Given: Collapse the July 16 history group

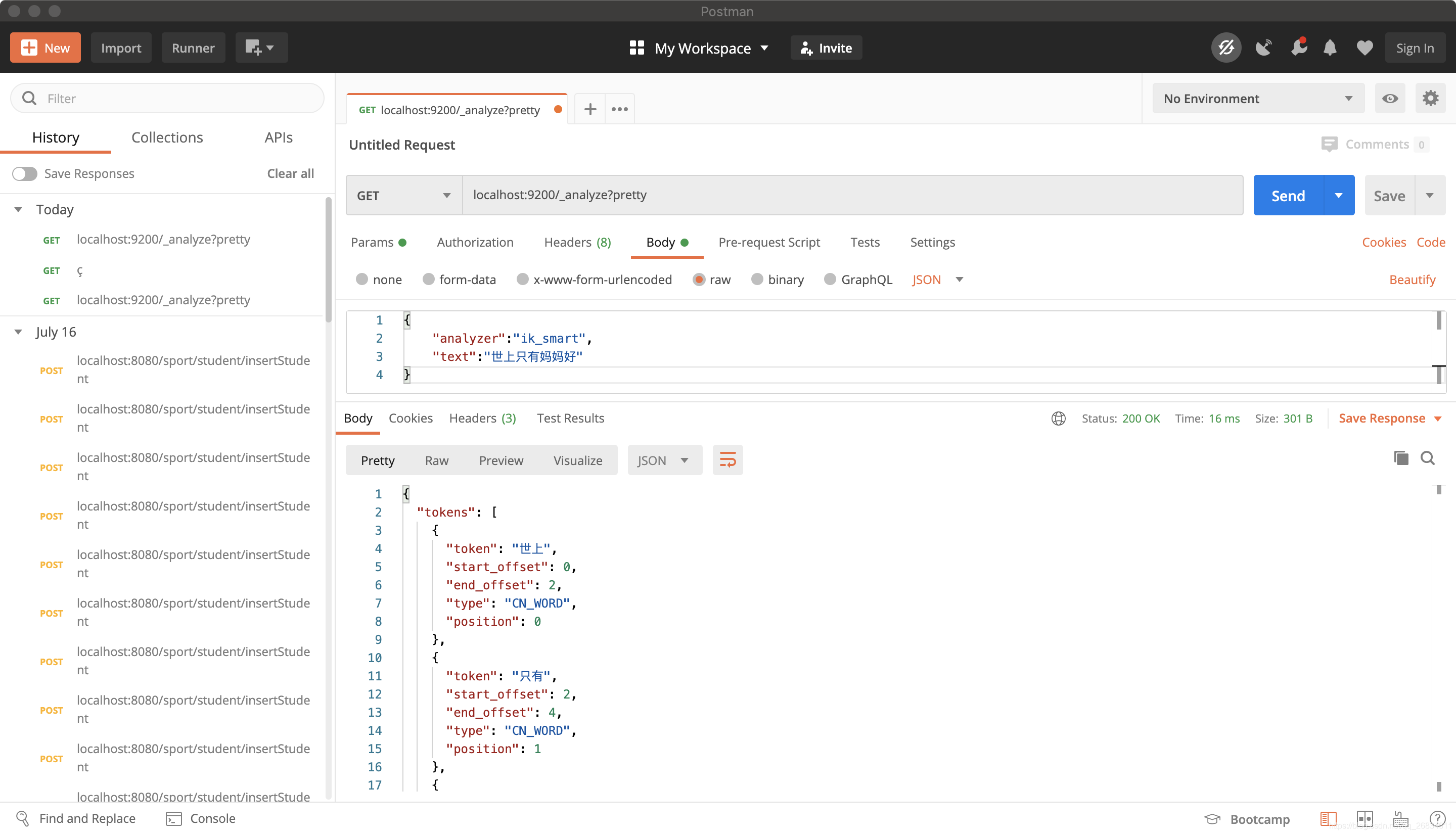Looking at the screenshot, I should point(17,332).
